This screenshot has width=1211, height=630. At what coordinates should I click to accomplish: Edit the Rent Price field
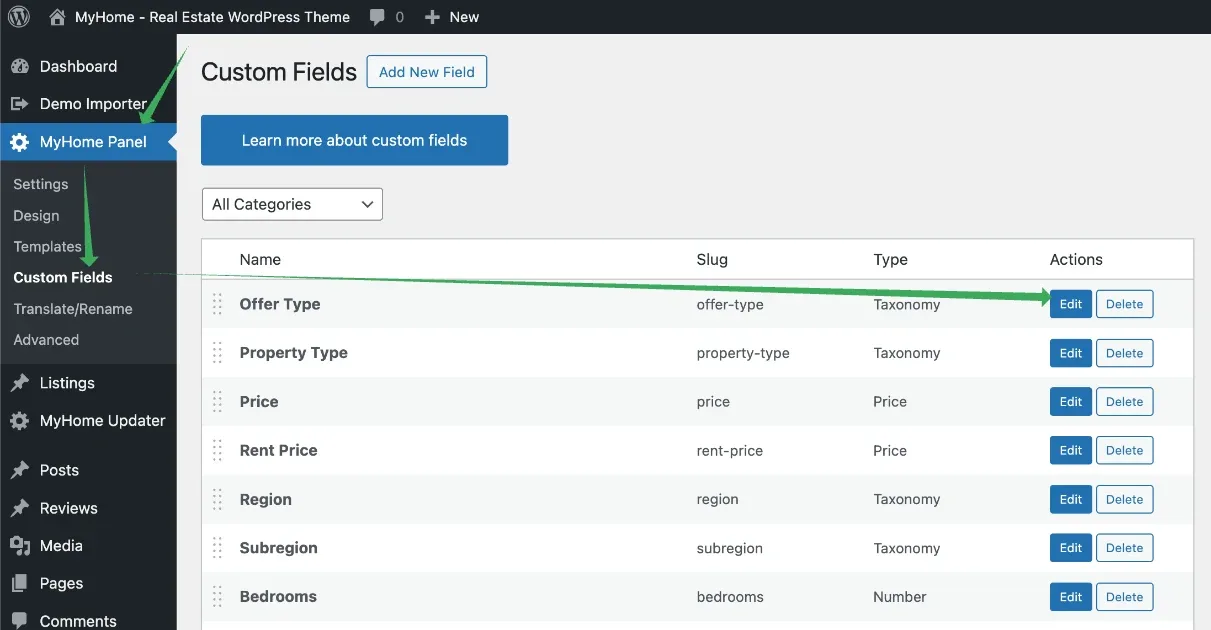click(x=1071, y=450)
